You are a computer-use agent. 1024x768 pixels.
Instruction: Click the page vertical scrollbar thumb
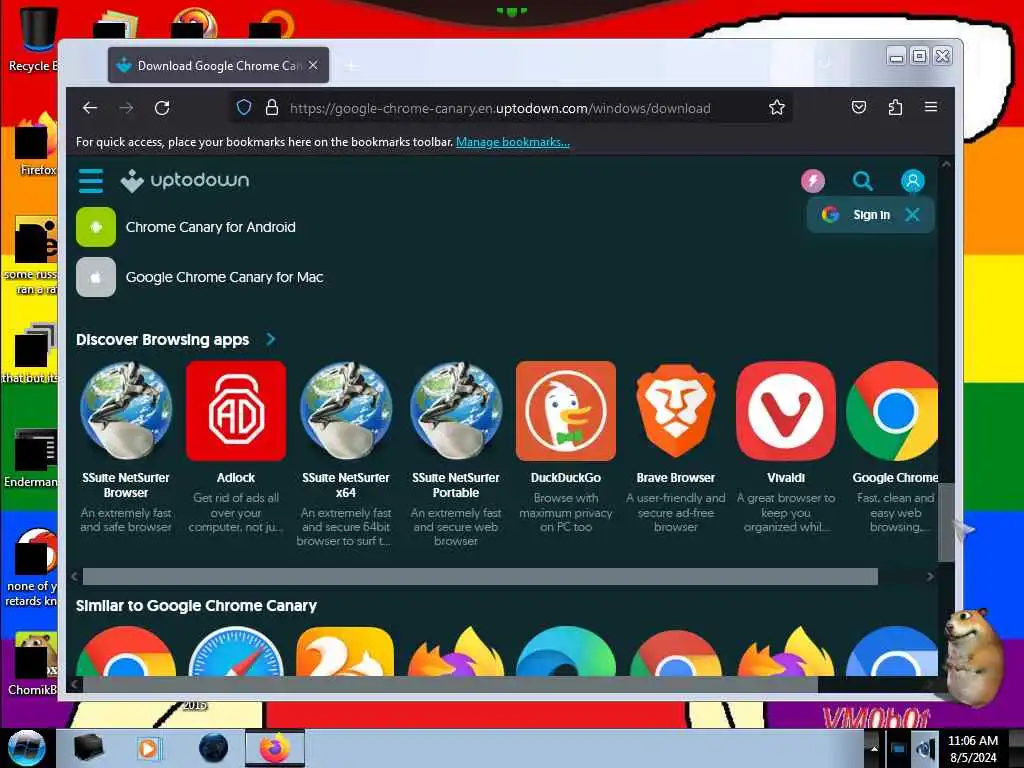[x=946, y=522]
